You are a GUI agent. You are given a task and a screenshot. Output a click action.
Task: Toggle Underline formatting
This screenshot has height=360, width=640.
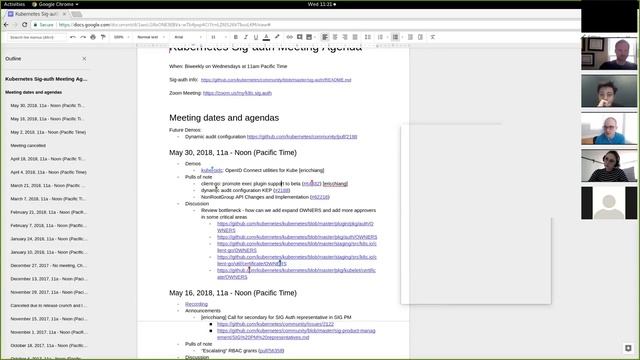(256, 37)
